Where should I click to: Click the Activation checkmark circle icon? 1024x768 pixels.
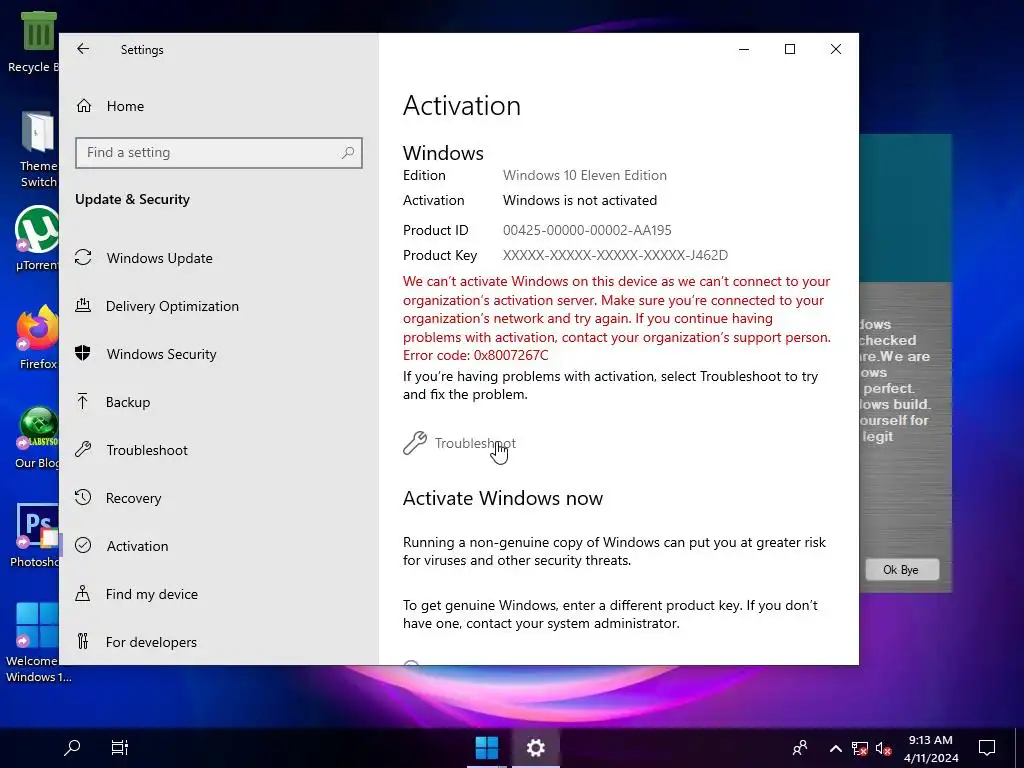click(x=83, y=545)
